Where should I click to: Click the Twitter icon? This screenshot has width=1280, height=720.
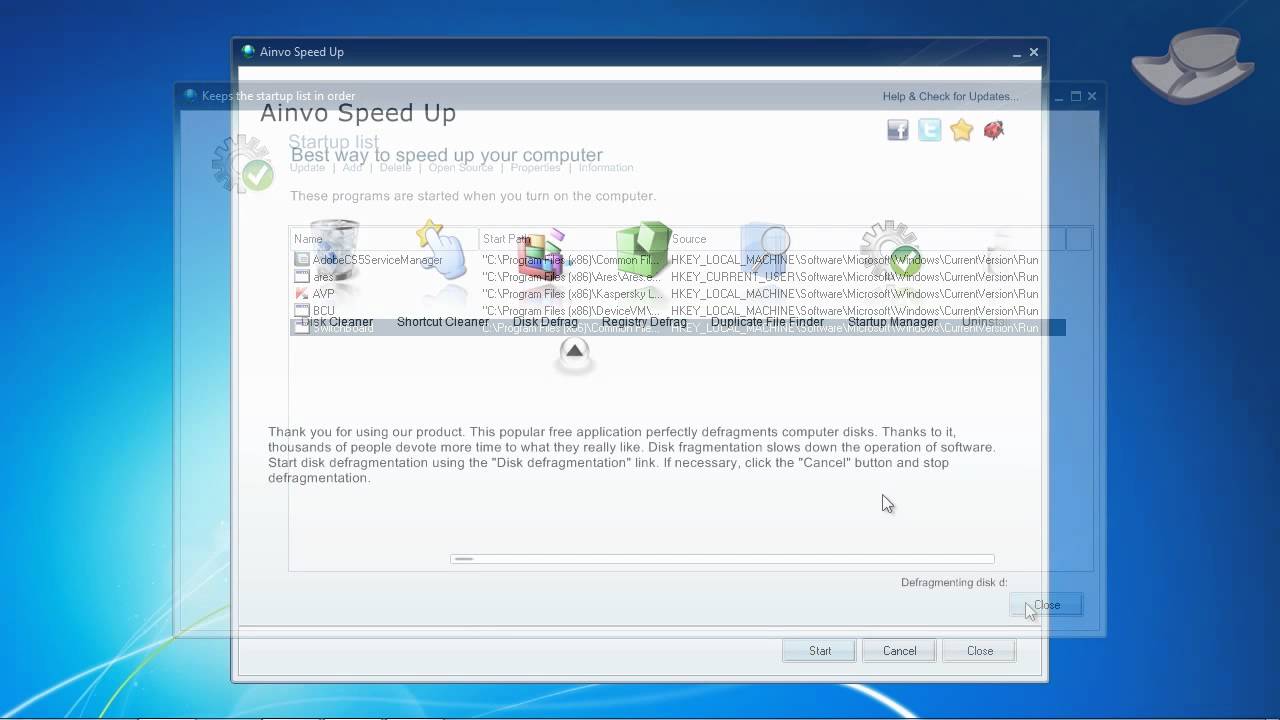click(930, 130)
